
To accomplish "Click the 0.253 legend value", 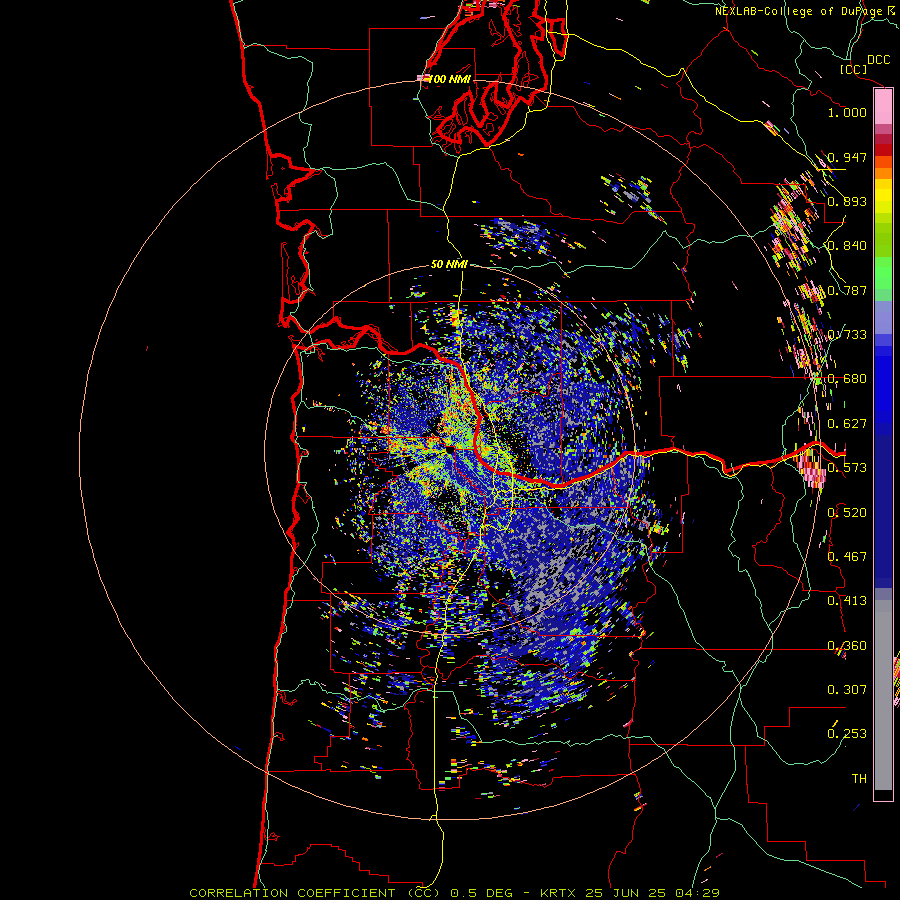I will tap(847, 734).
